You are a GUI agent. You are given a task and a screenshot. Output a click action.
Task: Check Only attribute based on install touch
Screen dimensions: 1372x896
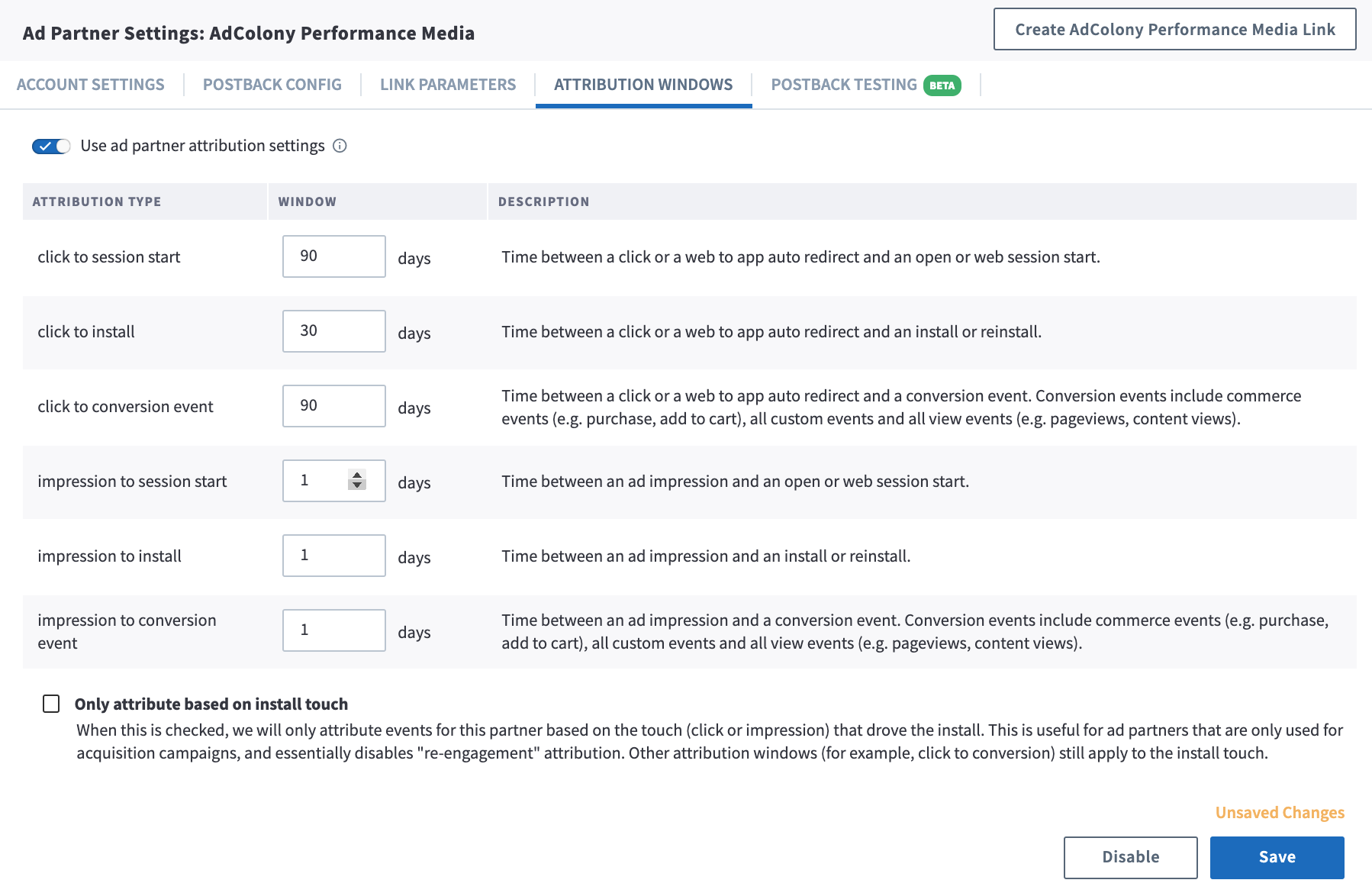pyautogui.click(x=51, y=704)
